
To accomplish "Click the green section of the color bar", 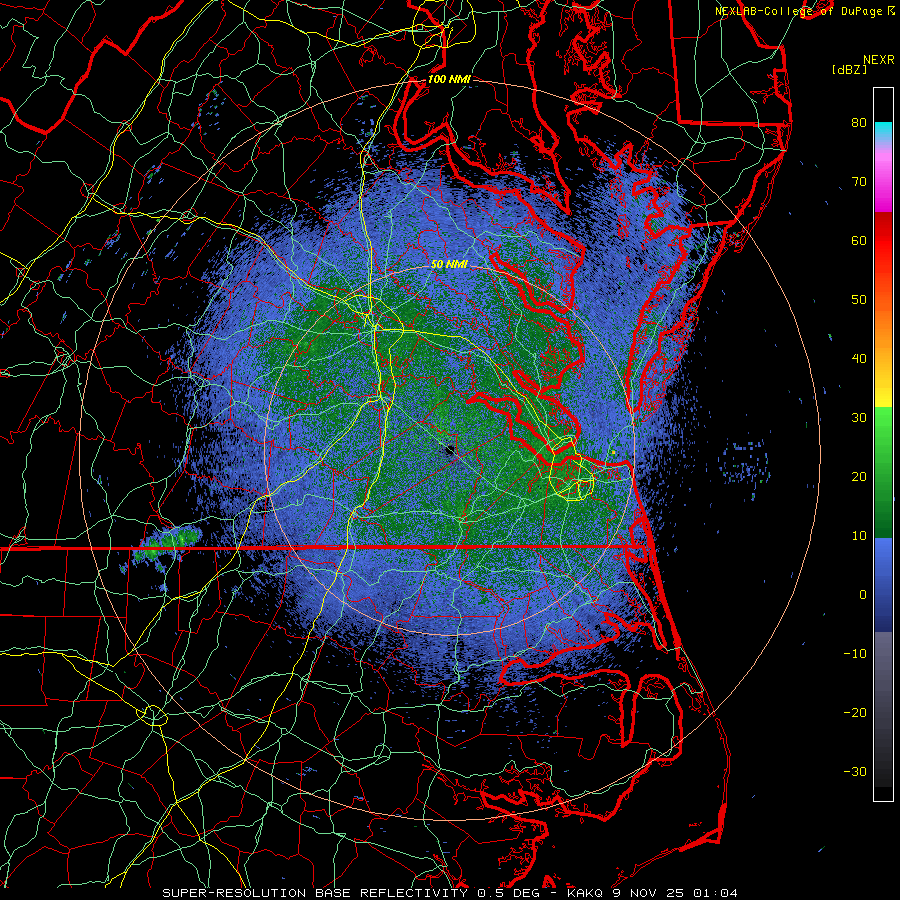I will [883, 472].
